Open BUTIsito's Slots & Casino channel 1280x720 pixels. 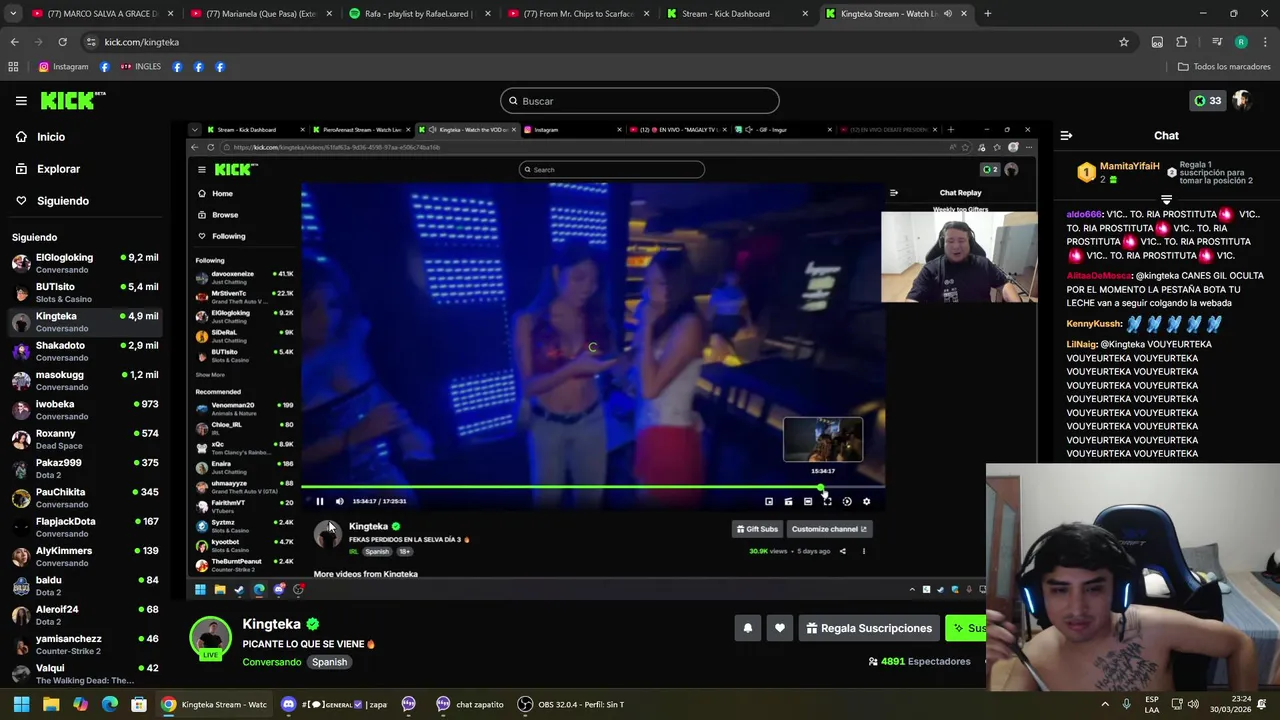coord(84,292)
